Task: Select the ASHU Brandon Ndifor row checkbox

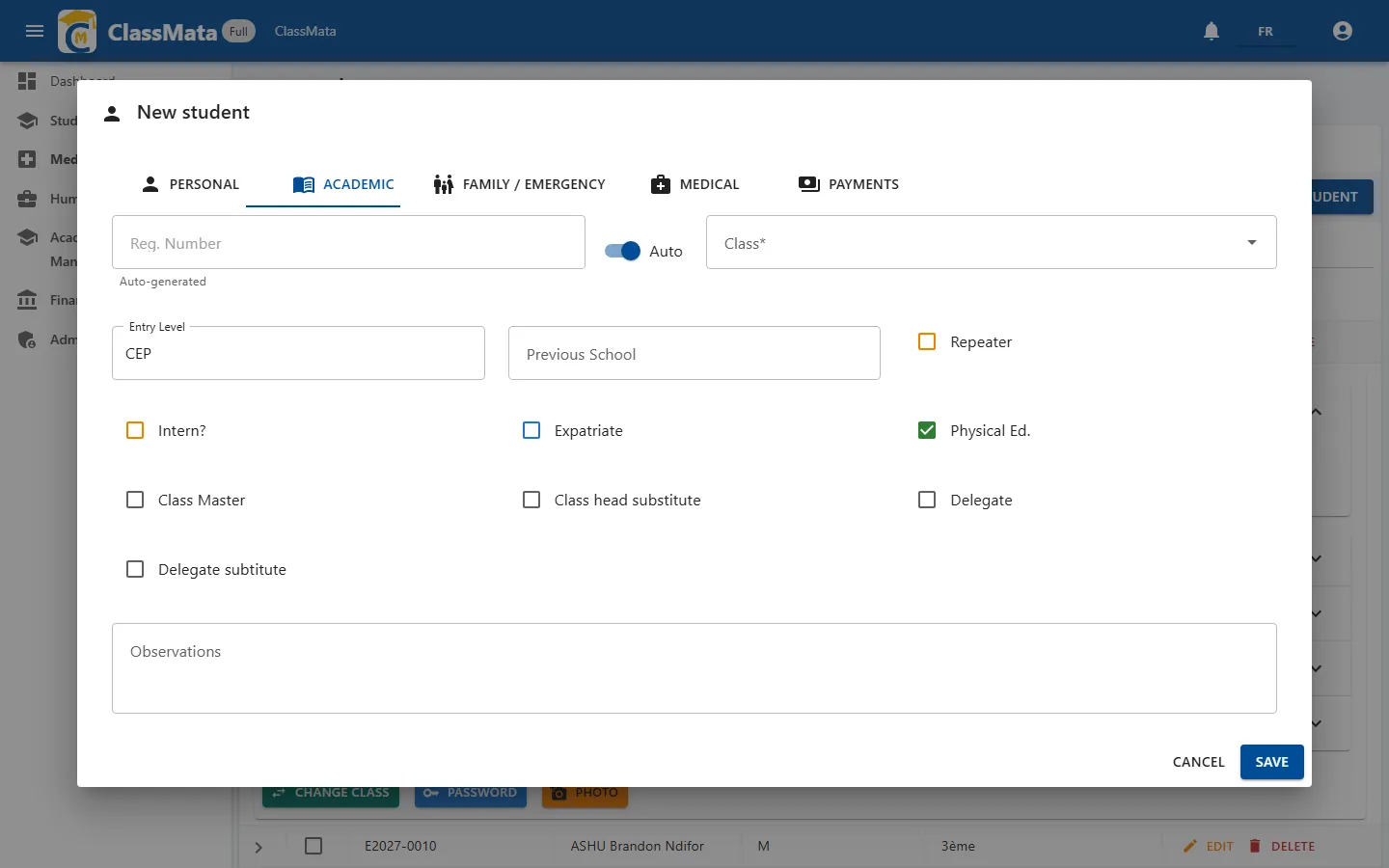Action: (313, 846)
